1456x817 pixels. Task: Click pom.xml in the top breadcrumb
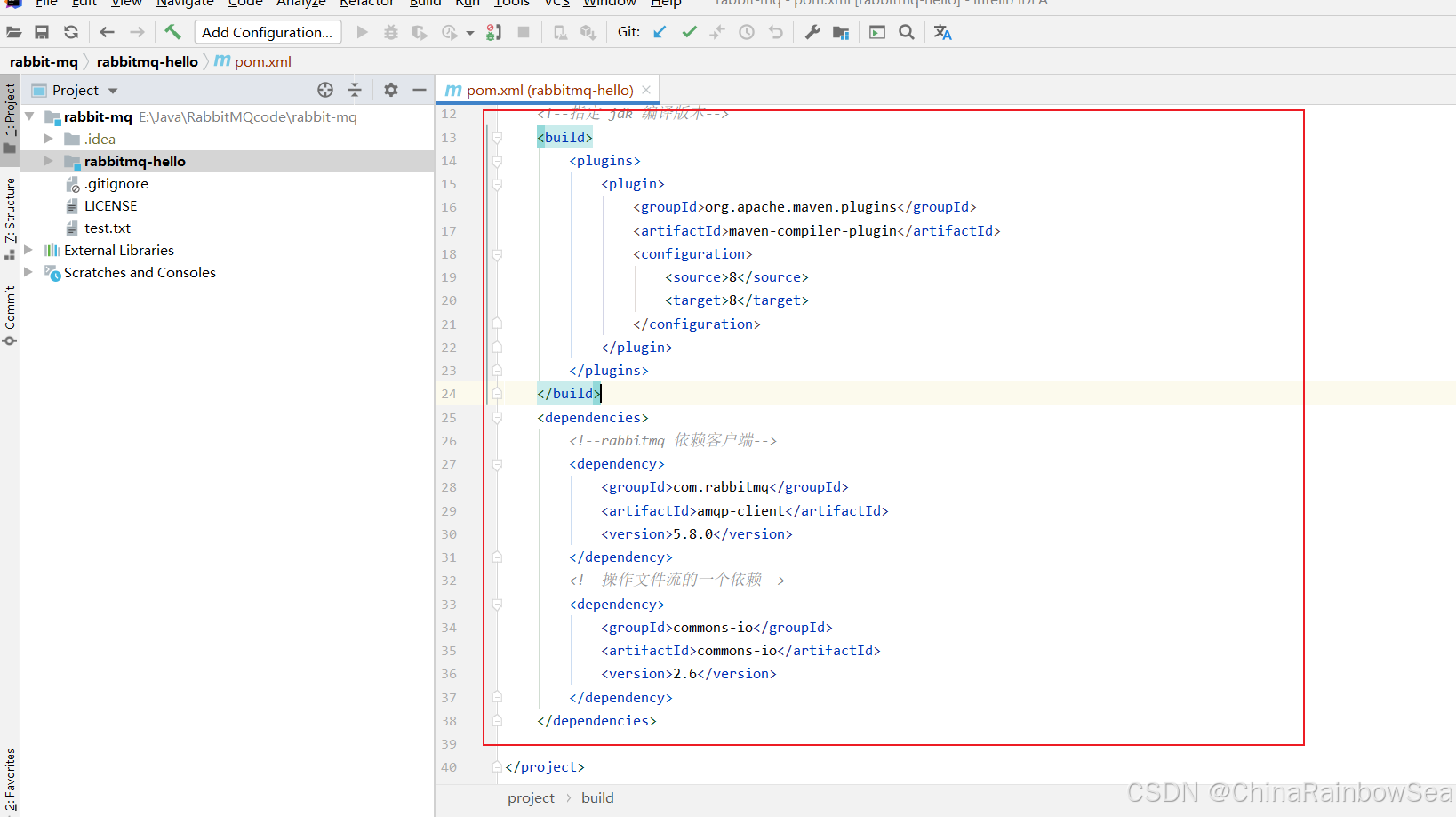click(261, 61)
